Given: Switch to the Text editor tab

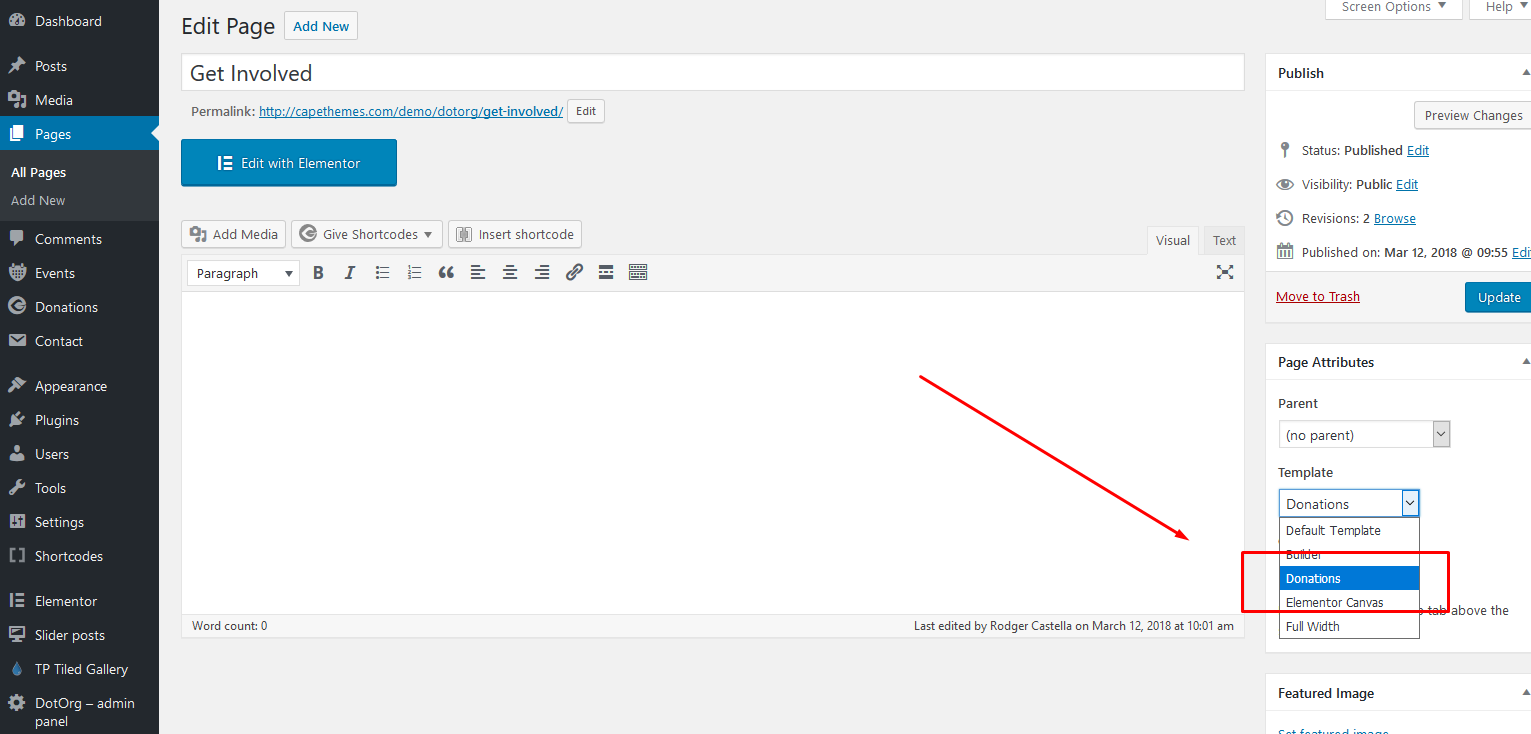Looking at the screenshot, I should [1223, 240].
